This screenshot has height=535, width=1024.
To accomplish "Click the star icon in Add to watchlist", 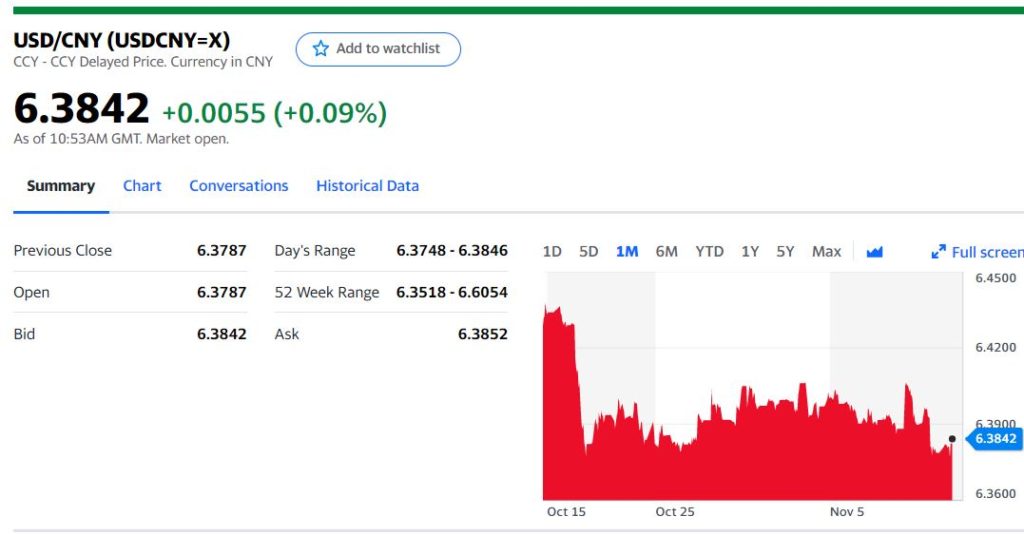I will pos(321,49).
